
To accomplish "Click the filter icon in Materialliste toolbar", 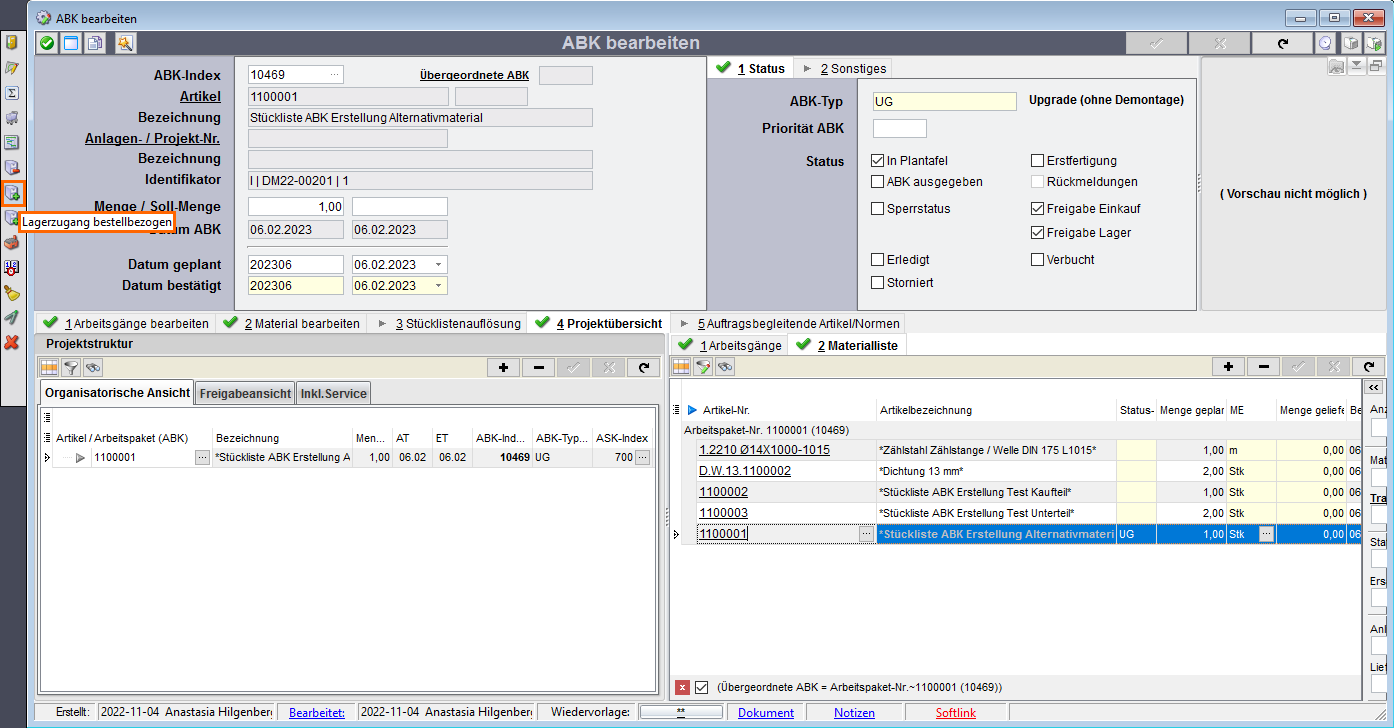I will tap(703, 367).
